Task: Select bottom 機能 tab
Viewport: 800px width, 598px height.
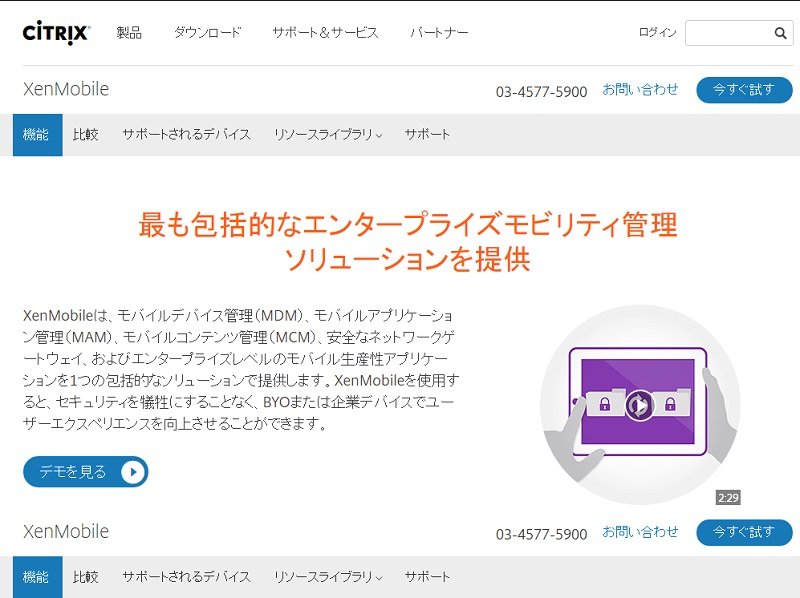Action: pos(38,577)
